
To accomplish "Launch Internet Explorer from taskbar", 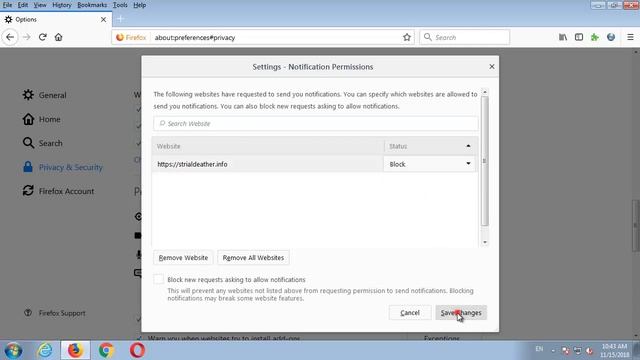I will 45,350.
